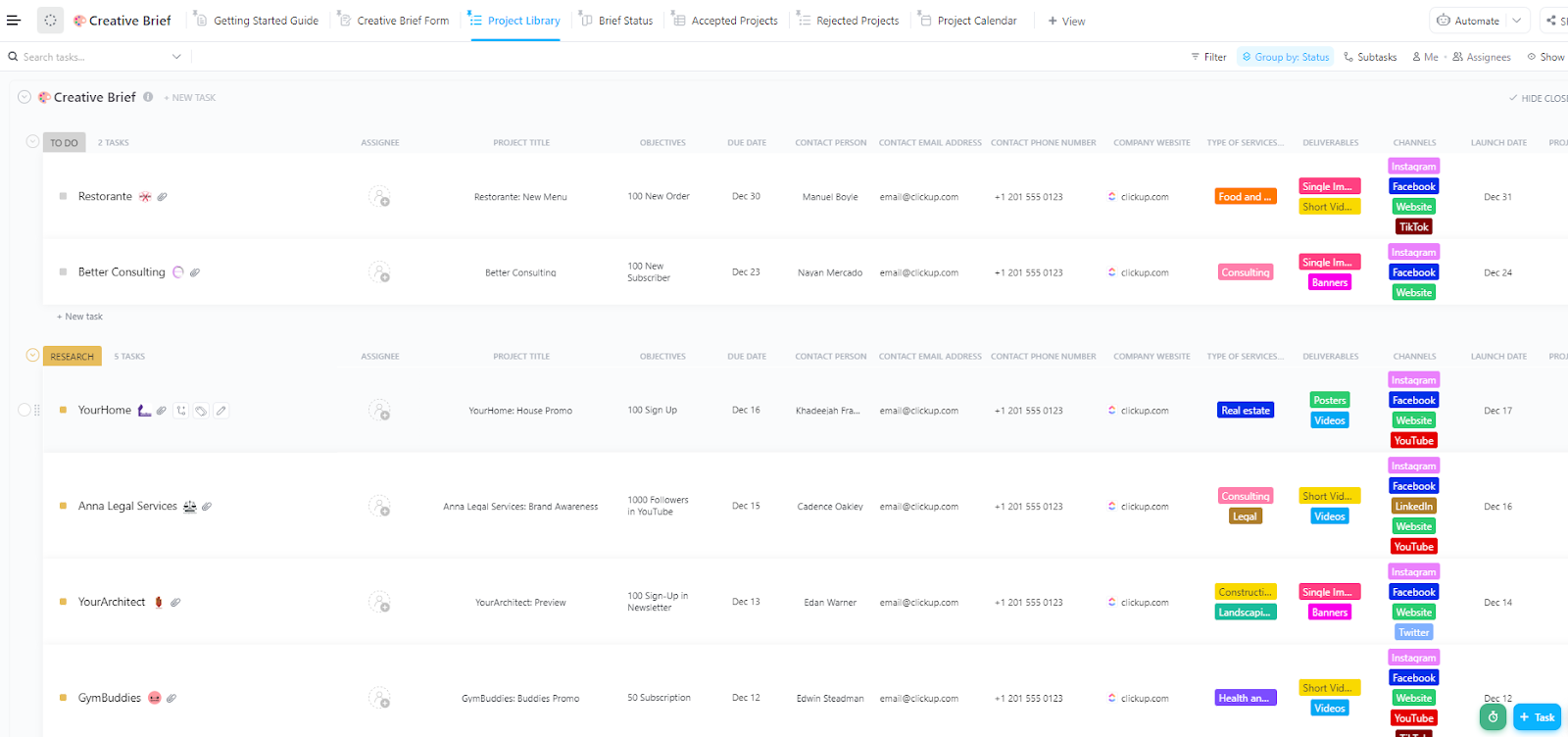Open the Project Calendar tab
1568x737 pixels.
click(x=968, y=21)
